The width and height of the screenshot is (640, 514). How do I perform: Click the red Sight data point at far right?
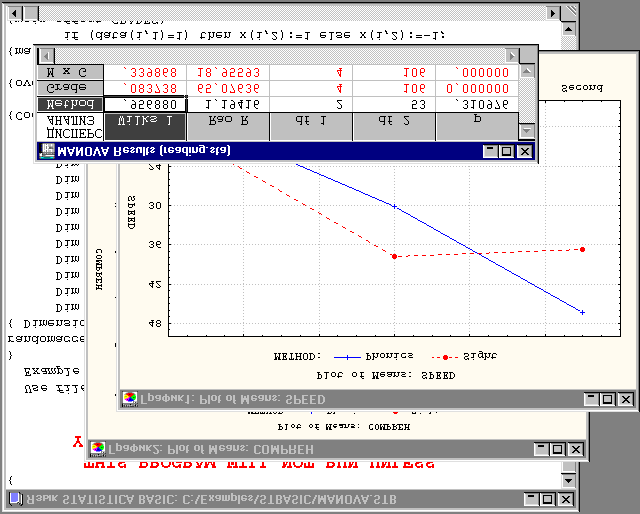coord(582,249)
